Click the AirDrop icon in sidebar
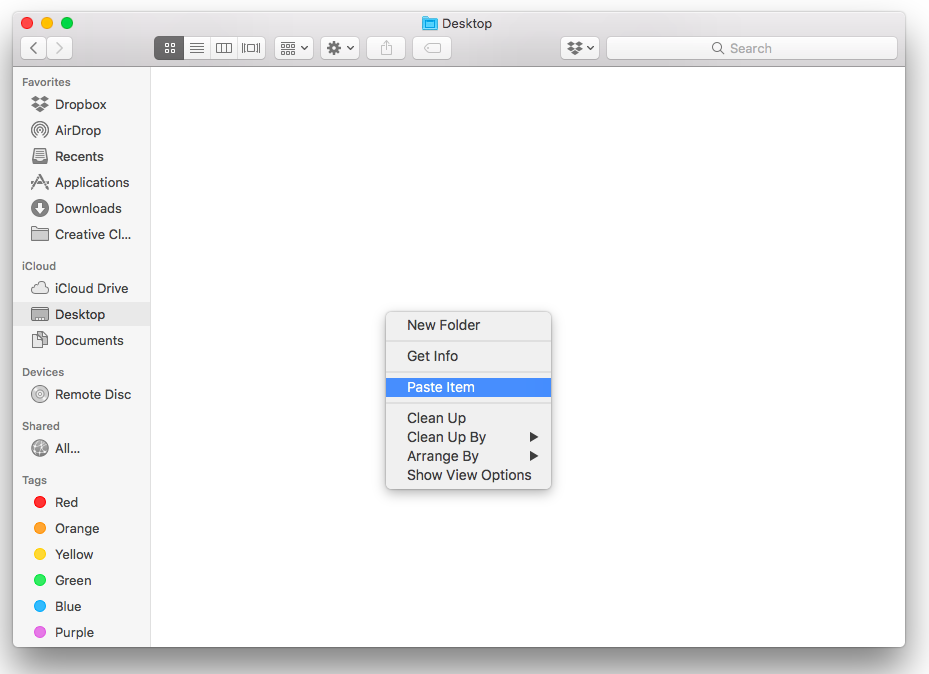929x674 pixels. point(40,130)
